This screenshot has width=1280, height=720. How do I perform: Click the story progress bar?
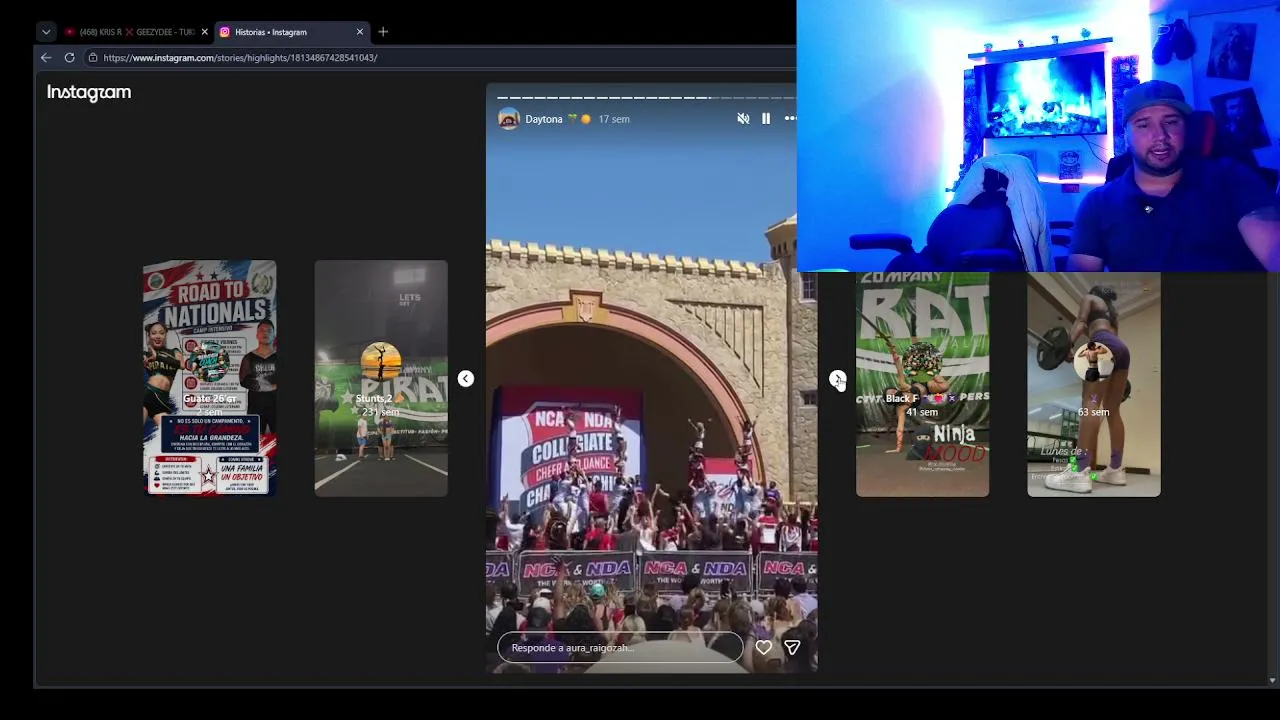(646, 98)
